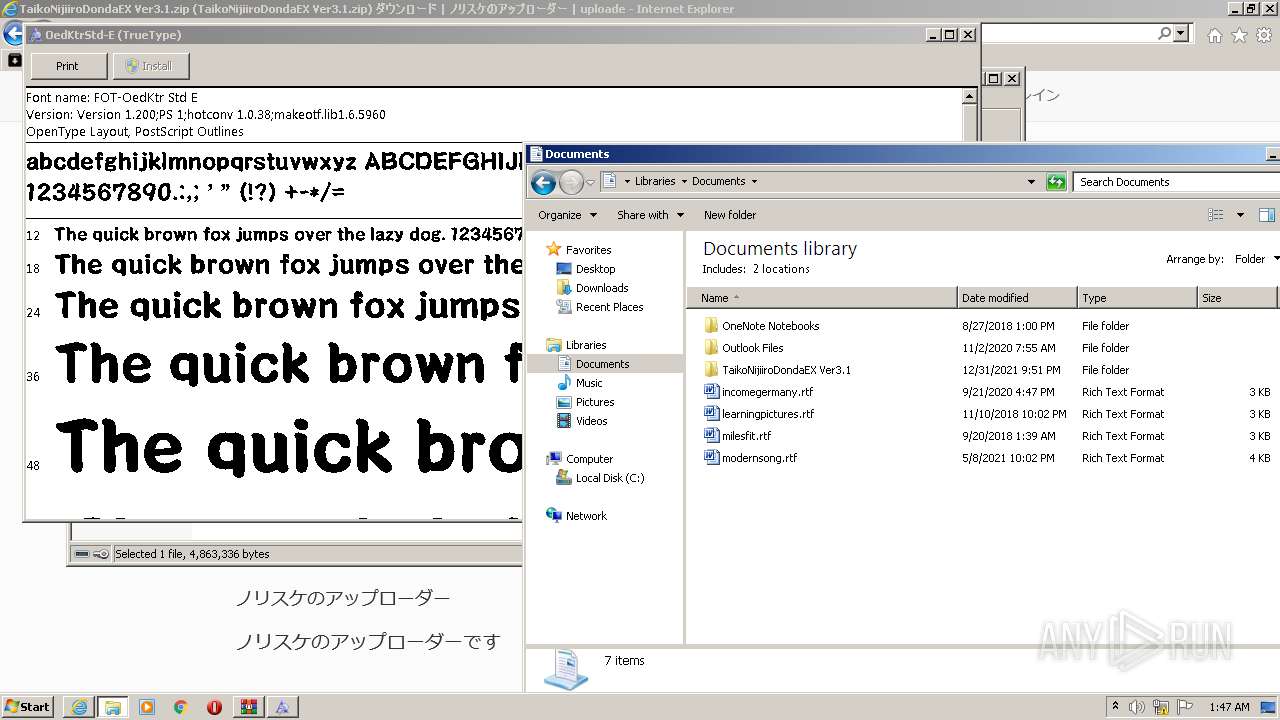The width and height of the screenshot is (1280, 720).
Task: Select the OneNote Notebooks folder icon
Action: click(711, 326)
